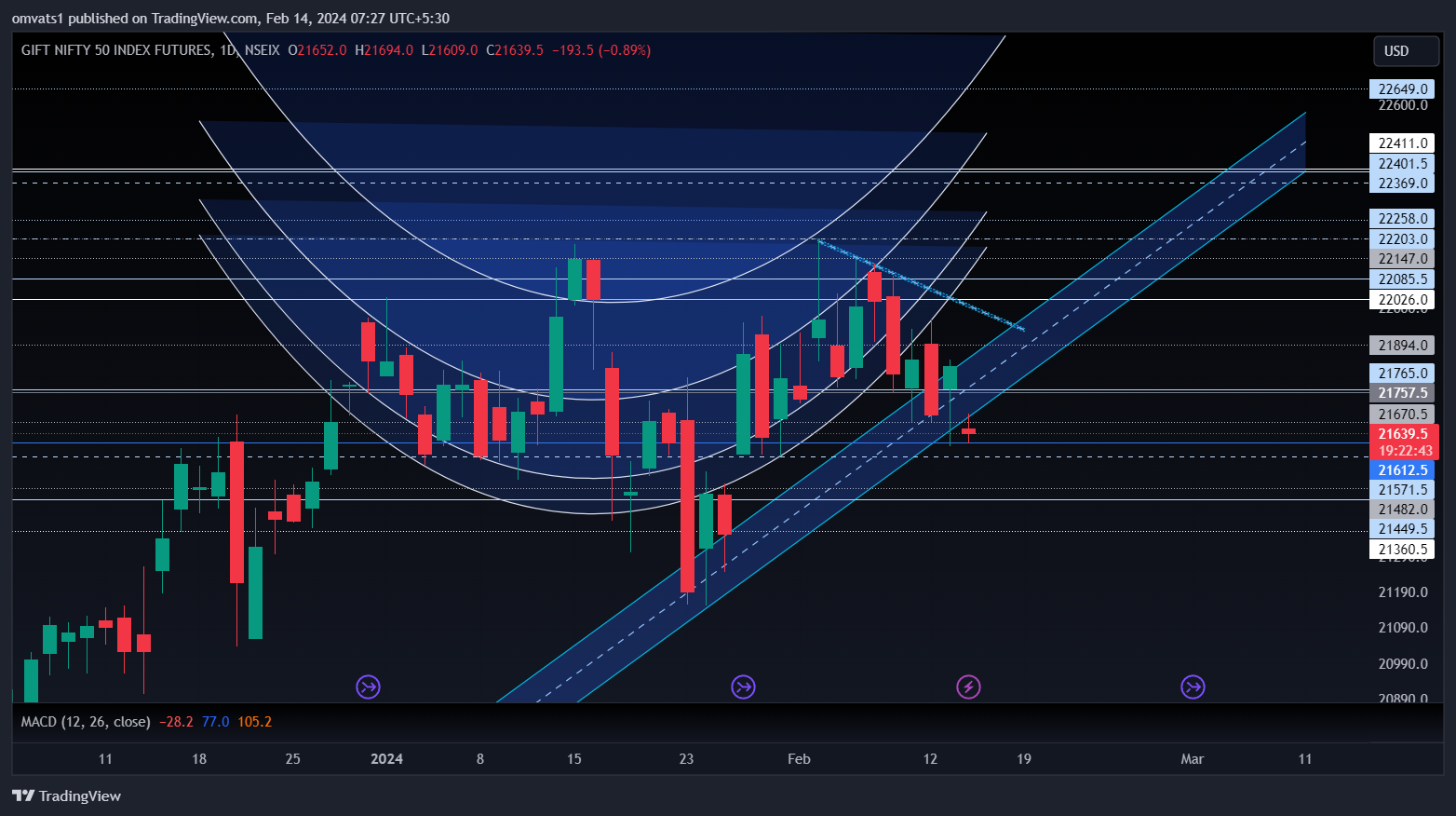Click the 18 date on the time axis
1456x816 pixels.
199,759
